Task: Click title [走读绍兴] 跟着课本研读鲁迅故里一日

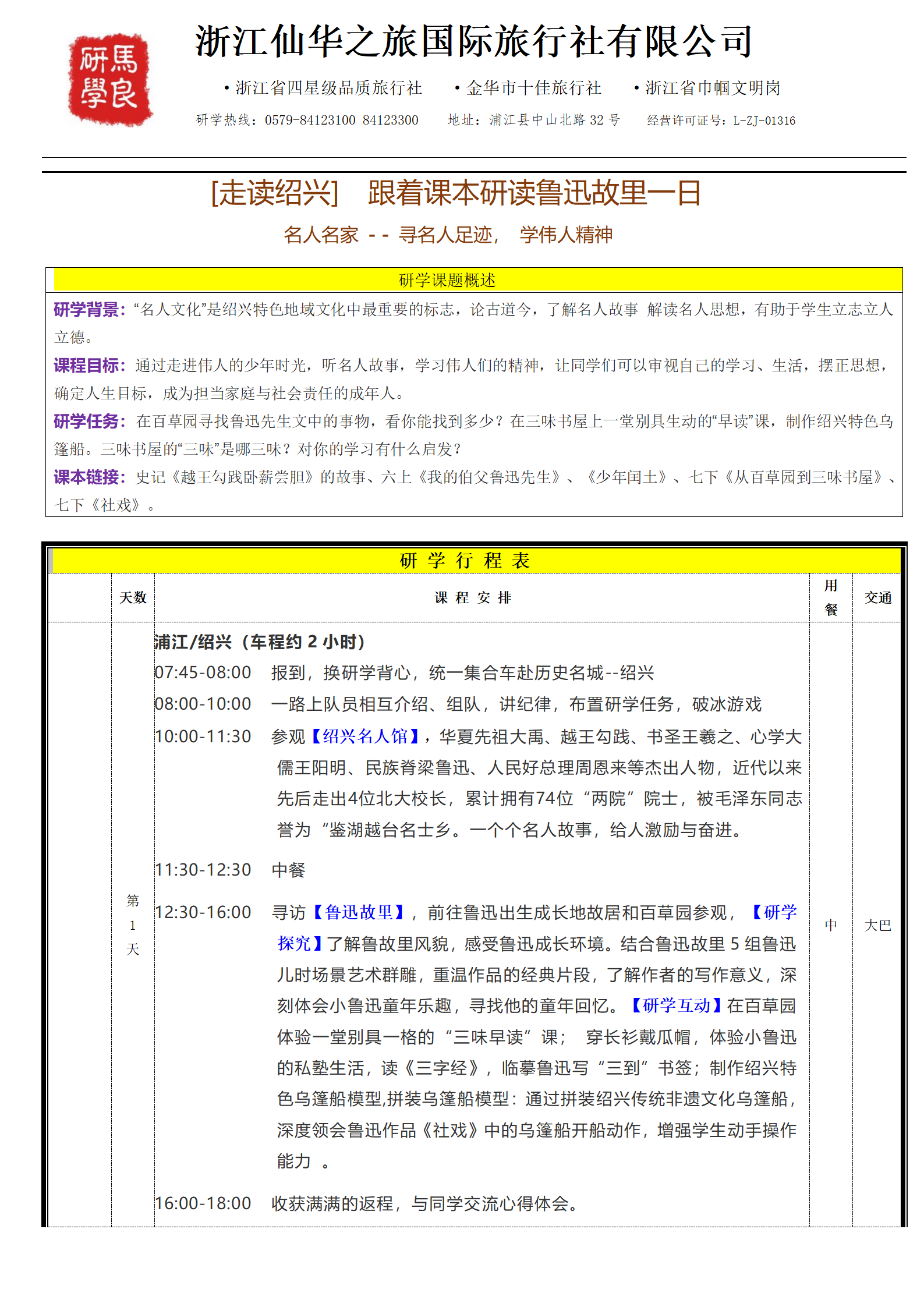Action: (456, 193)
